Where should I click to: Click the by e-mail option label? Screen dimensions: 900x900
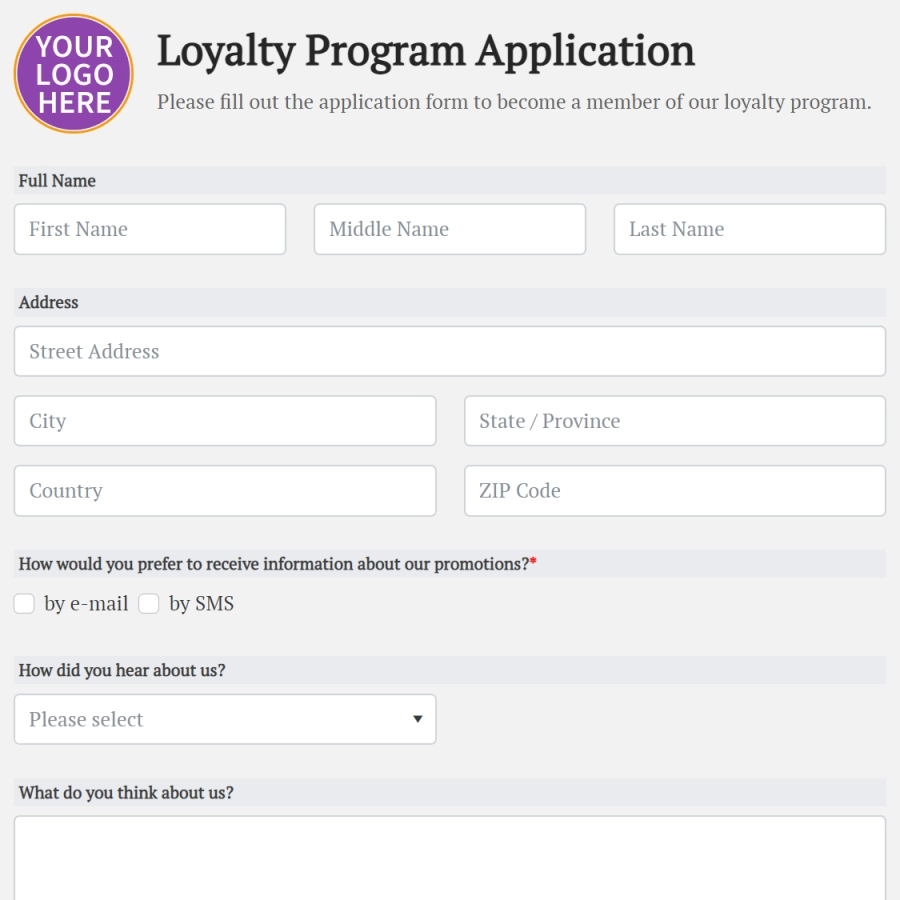[86, 604]
